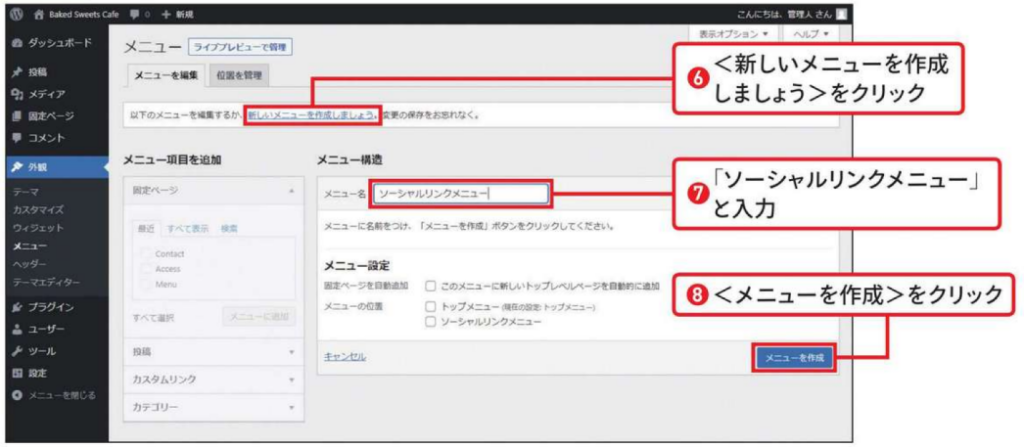
Task: Open the 投稿 pin icon menu
Action: click(17, 72)
